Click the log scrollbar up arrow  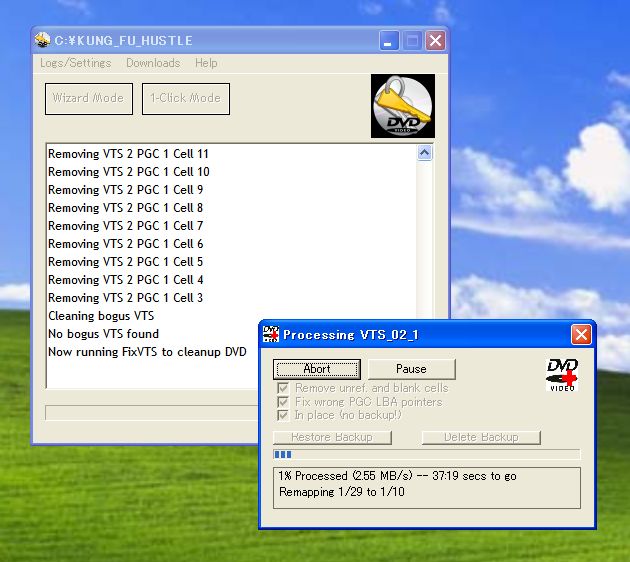point(425,153)
